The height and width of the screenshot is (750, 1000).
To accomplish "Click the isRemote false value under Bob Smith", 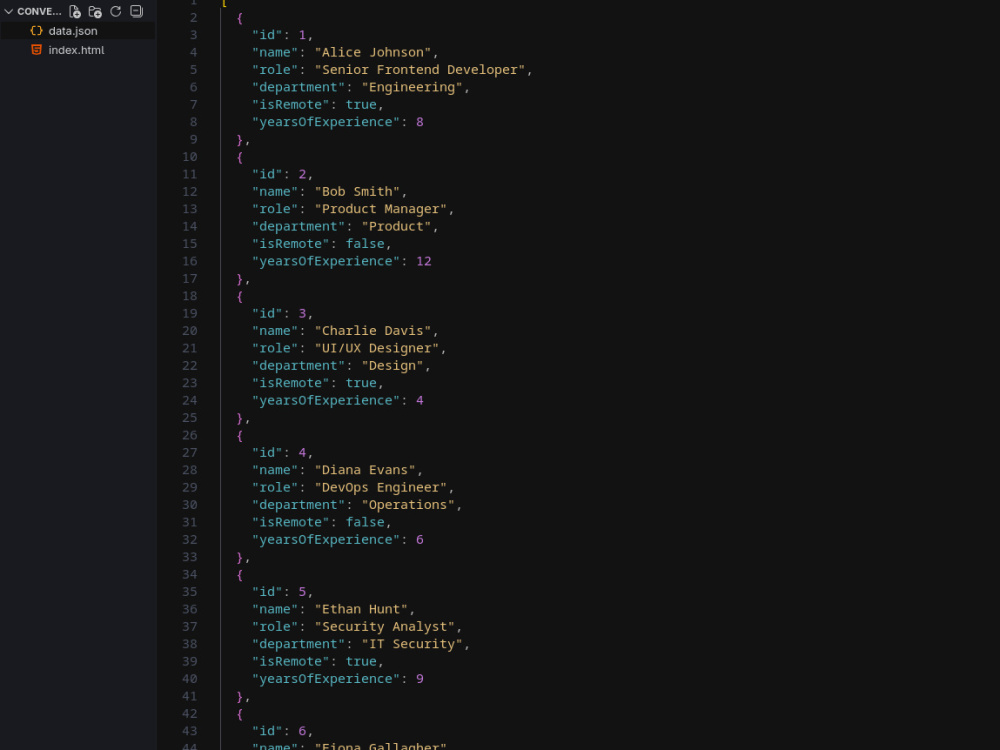I will (x=365, y=244).
